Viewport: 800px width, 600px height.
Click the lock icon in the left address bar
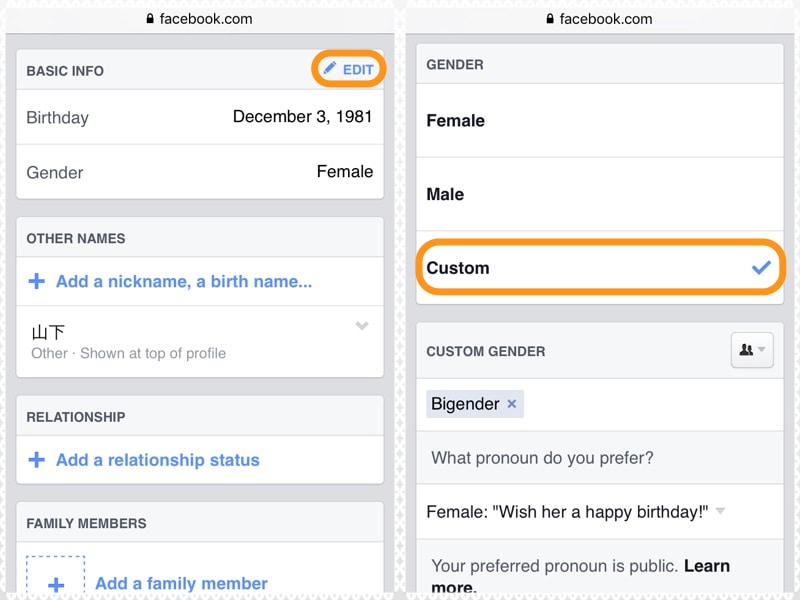point(147,18)
